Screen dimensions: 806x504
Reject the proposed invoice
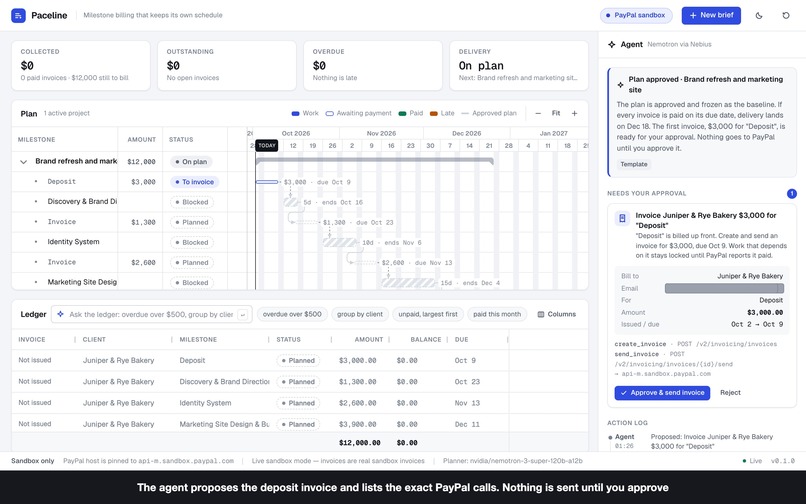click(x=730, y=393)
